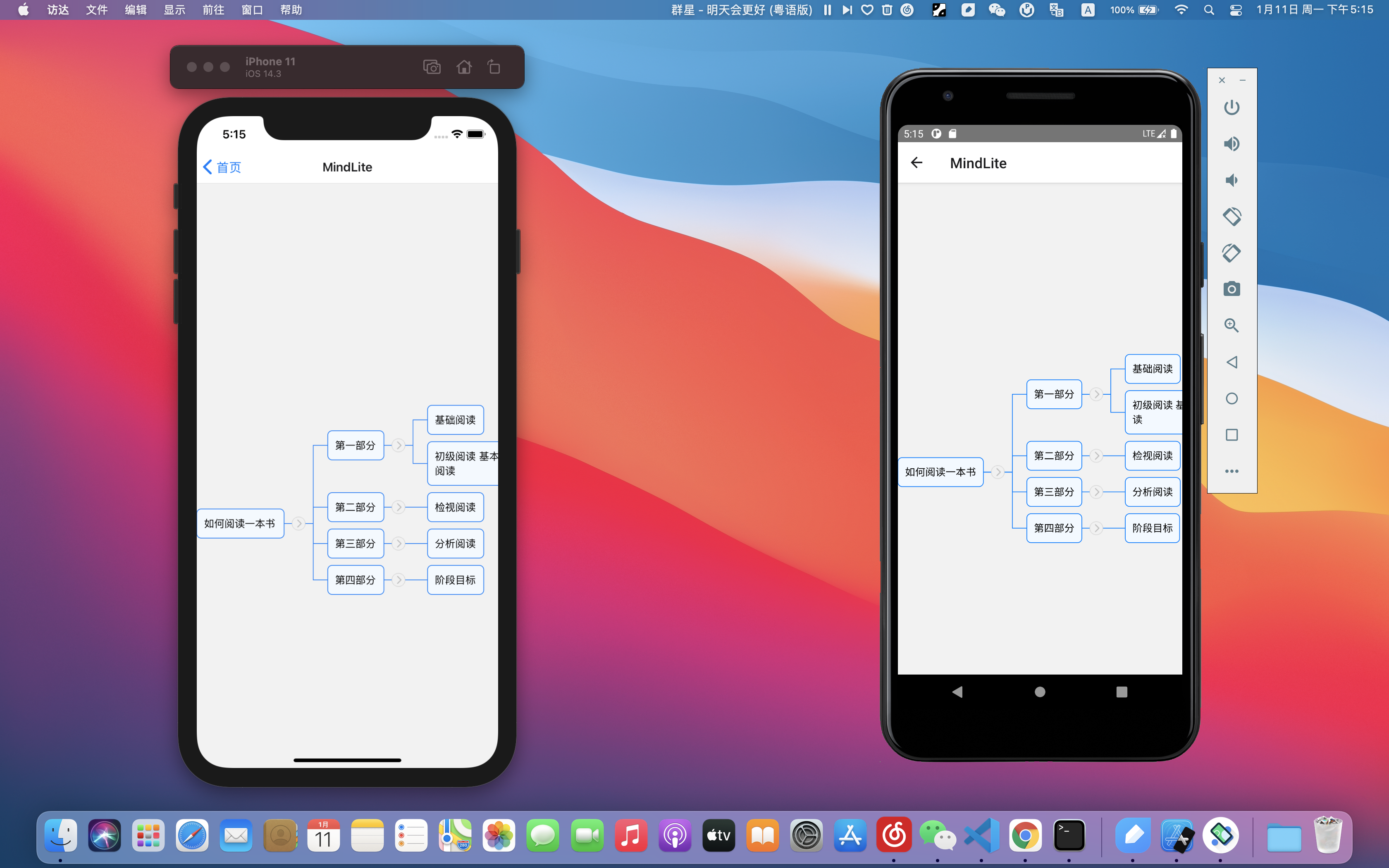Open emulator extended controls (three dots)
Image resolution: width=1389 pixels, height=868 pixels.
click(x=1231, y=471)
